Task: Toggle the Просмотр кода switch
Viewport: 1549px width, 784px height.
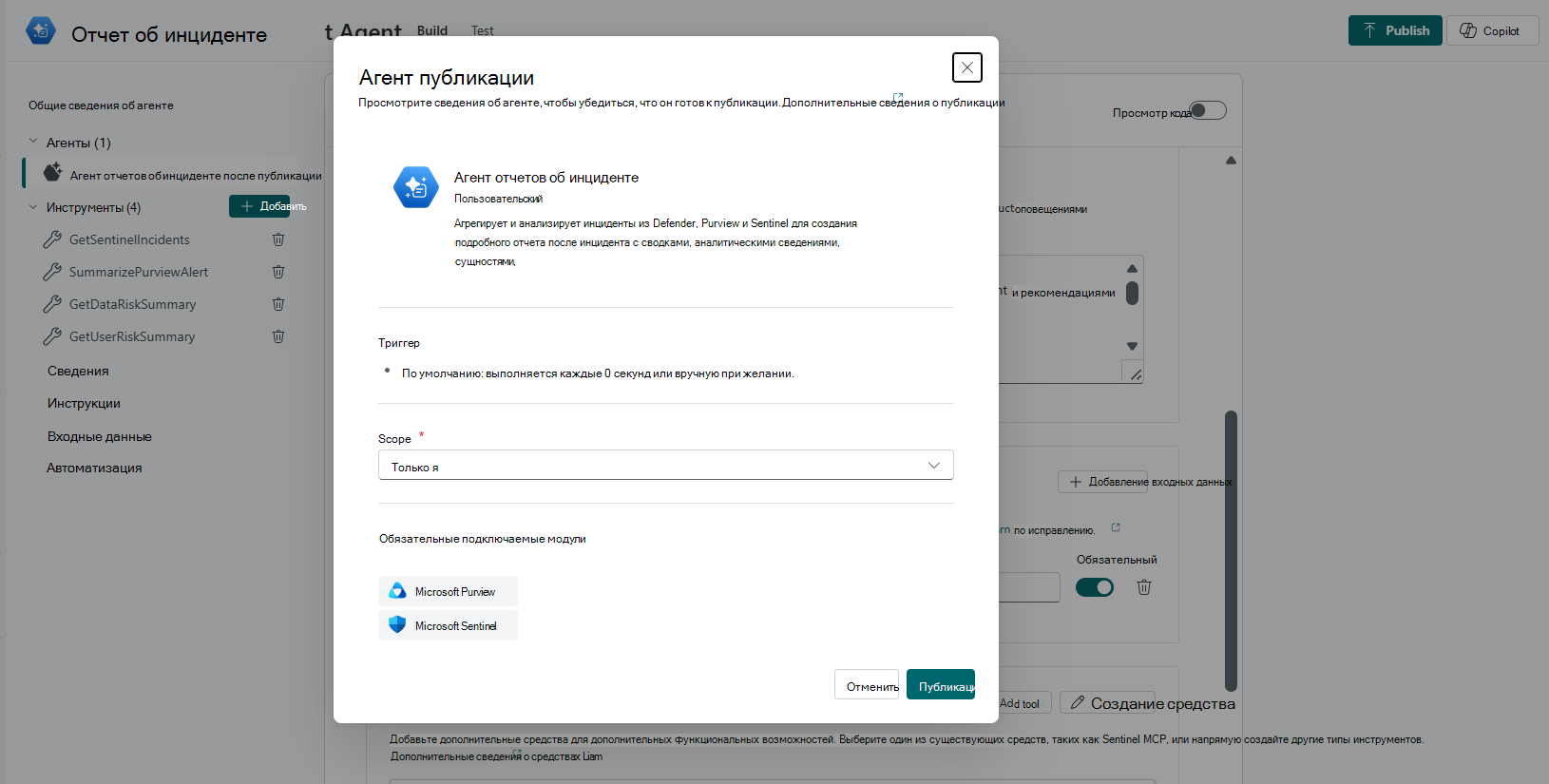Action: [x=1208, y=110]
